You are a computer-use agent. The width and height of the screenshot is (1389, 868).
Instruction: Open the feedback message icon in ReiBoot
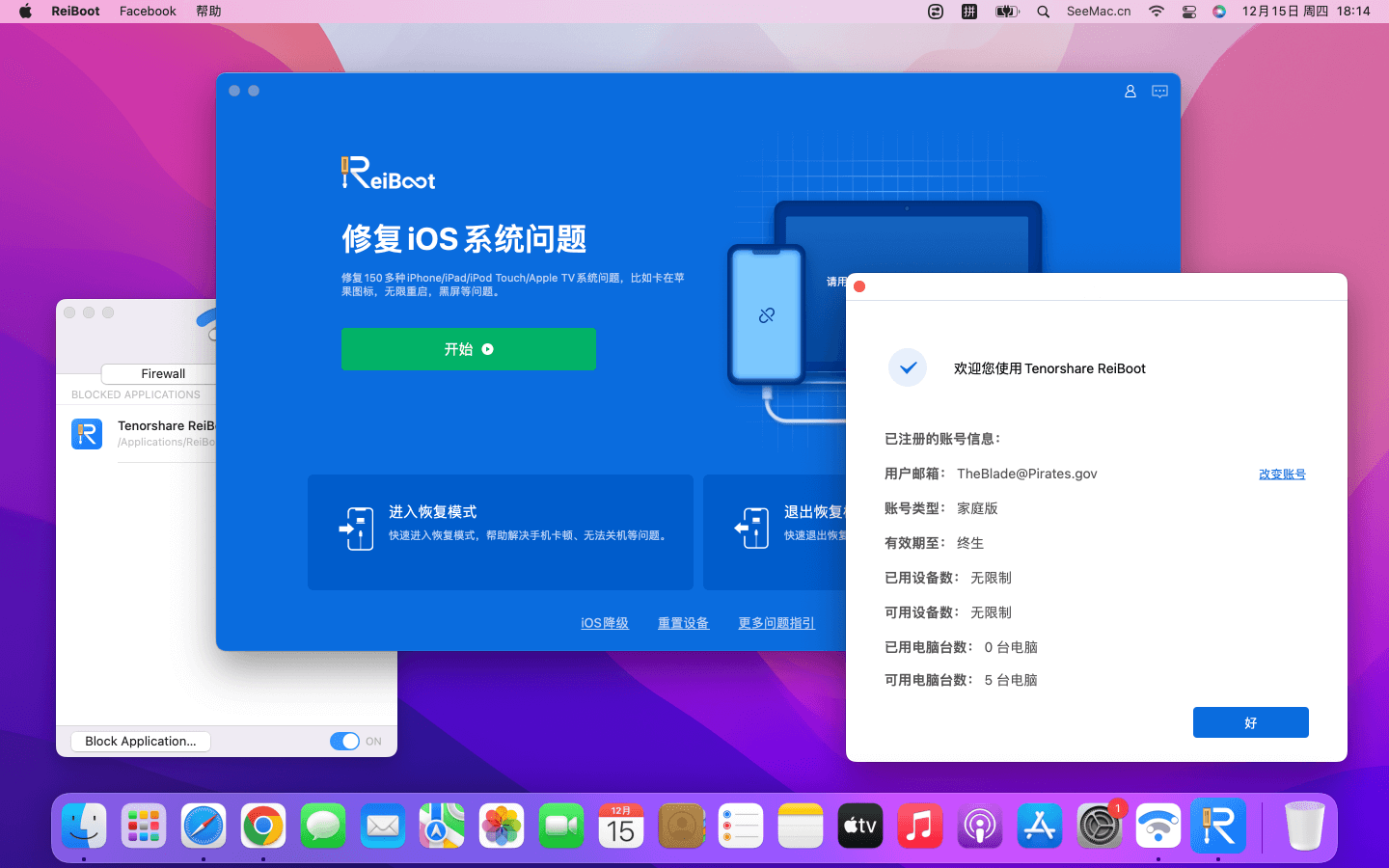pyautogui.click(x=1159, y=92)
